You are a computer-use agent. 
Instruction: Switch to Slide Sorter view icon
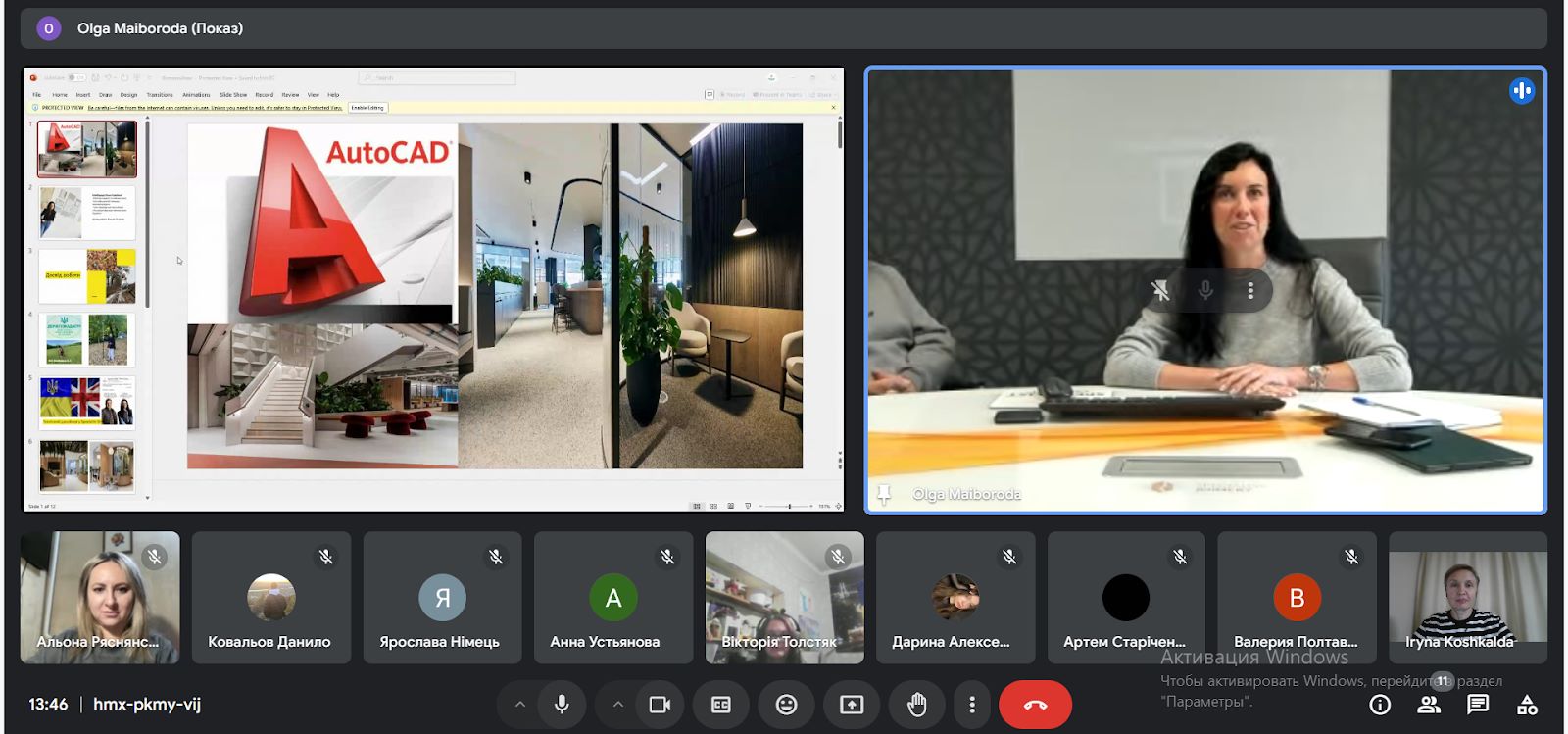tap(713, 506)
